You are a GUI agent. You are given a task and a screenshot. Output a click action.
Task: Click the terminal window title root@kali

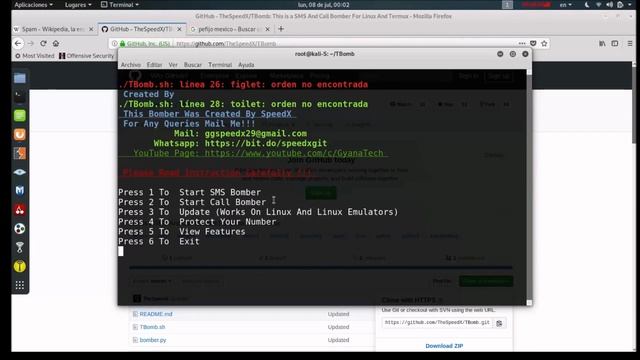324,54
